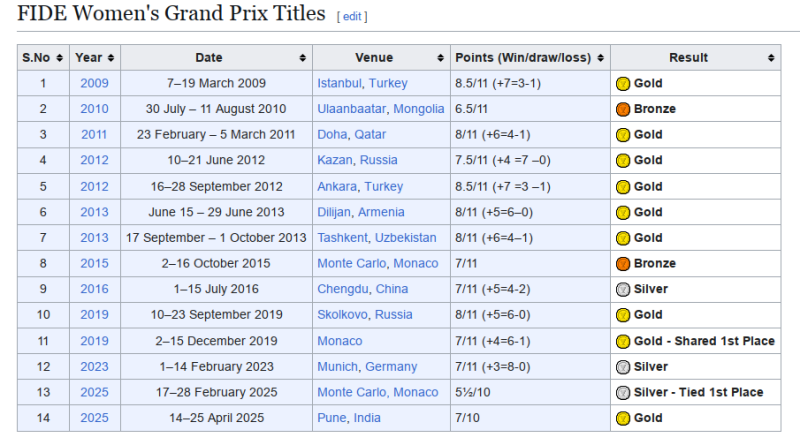The height and width of the screenshot is (445, 800).
Task: Click the silver medal icon in Tied 1st Place row
Action: pyautogui.click(x=622, y=392)
